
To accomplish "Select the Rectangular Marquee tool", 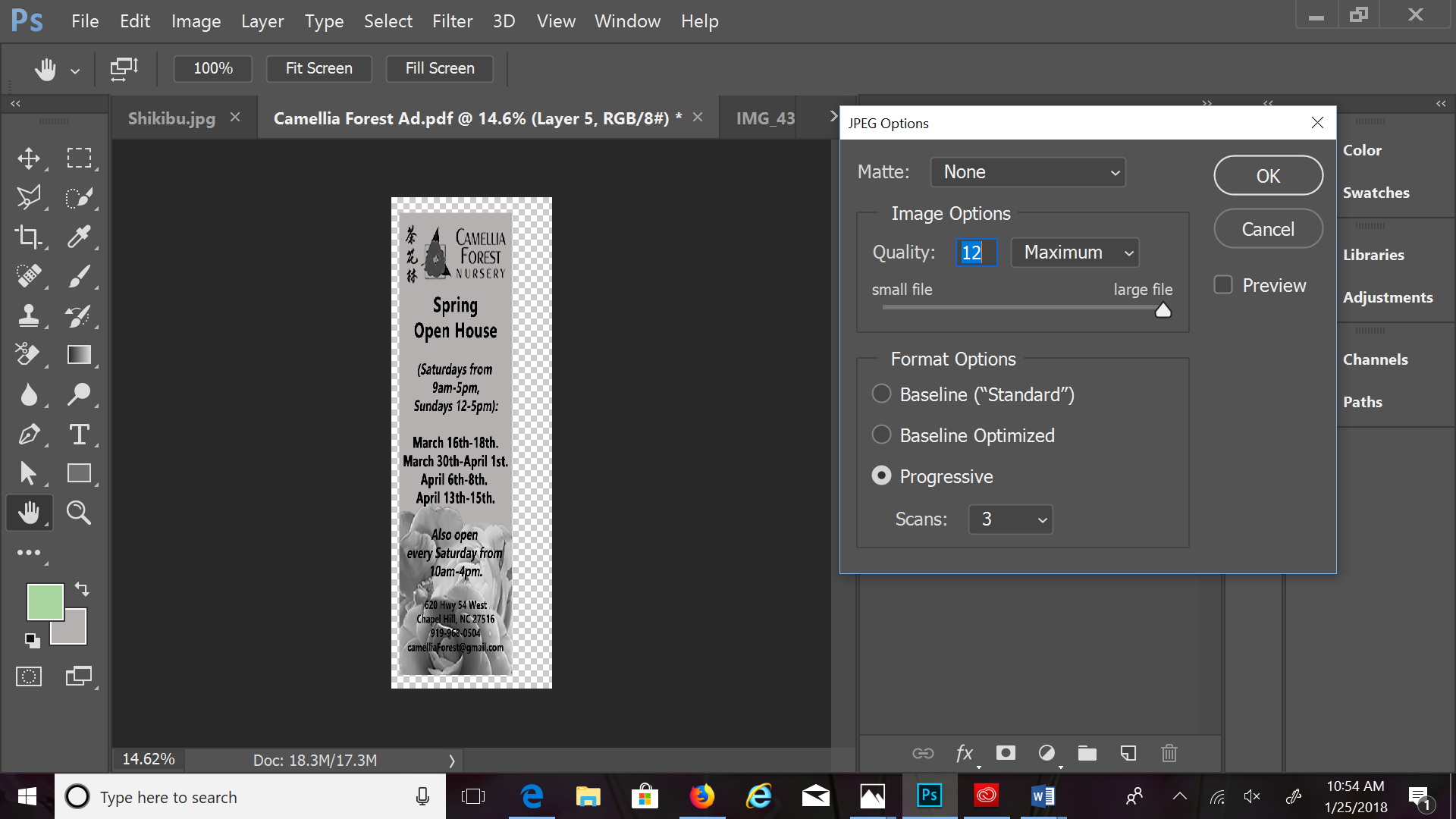I will click(x=79, y=158).
